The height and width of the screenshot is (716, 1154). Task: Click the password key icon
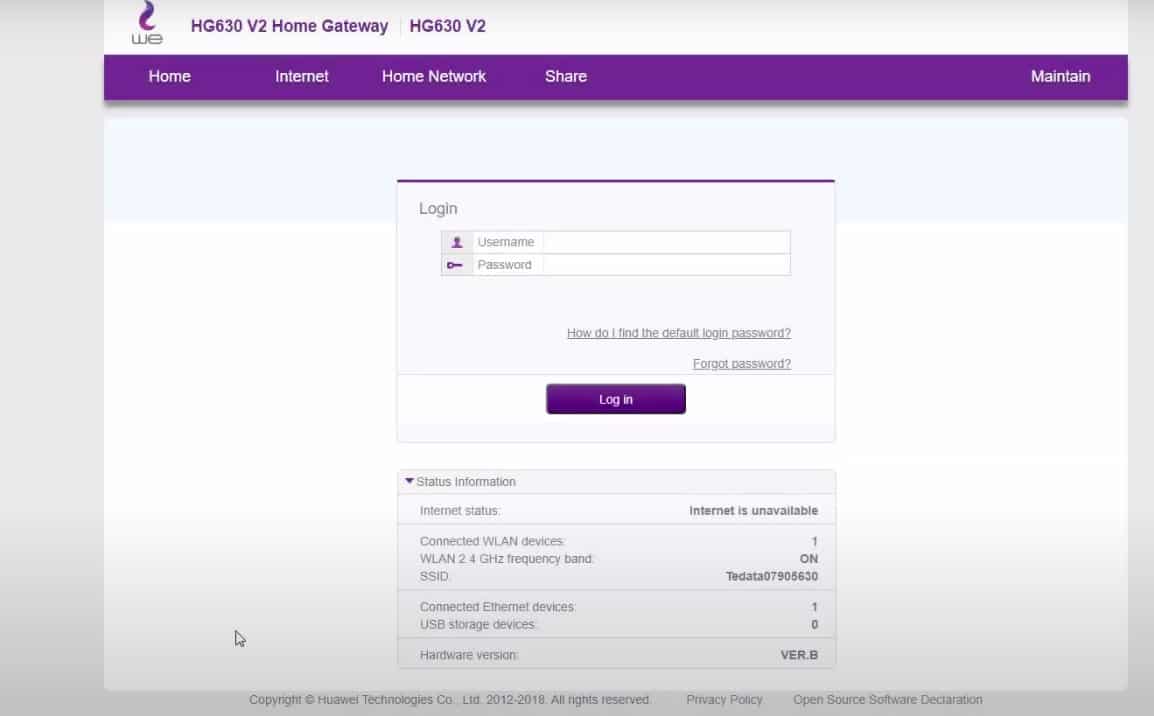[x=456, y=265]
